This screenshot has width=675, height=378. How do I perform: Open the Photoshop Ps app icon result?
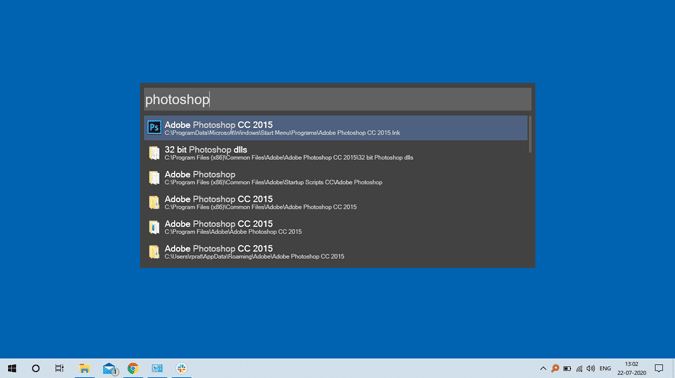(x=154, y=127)
